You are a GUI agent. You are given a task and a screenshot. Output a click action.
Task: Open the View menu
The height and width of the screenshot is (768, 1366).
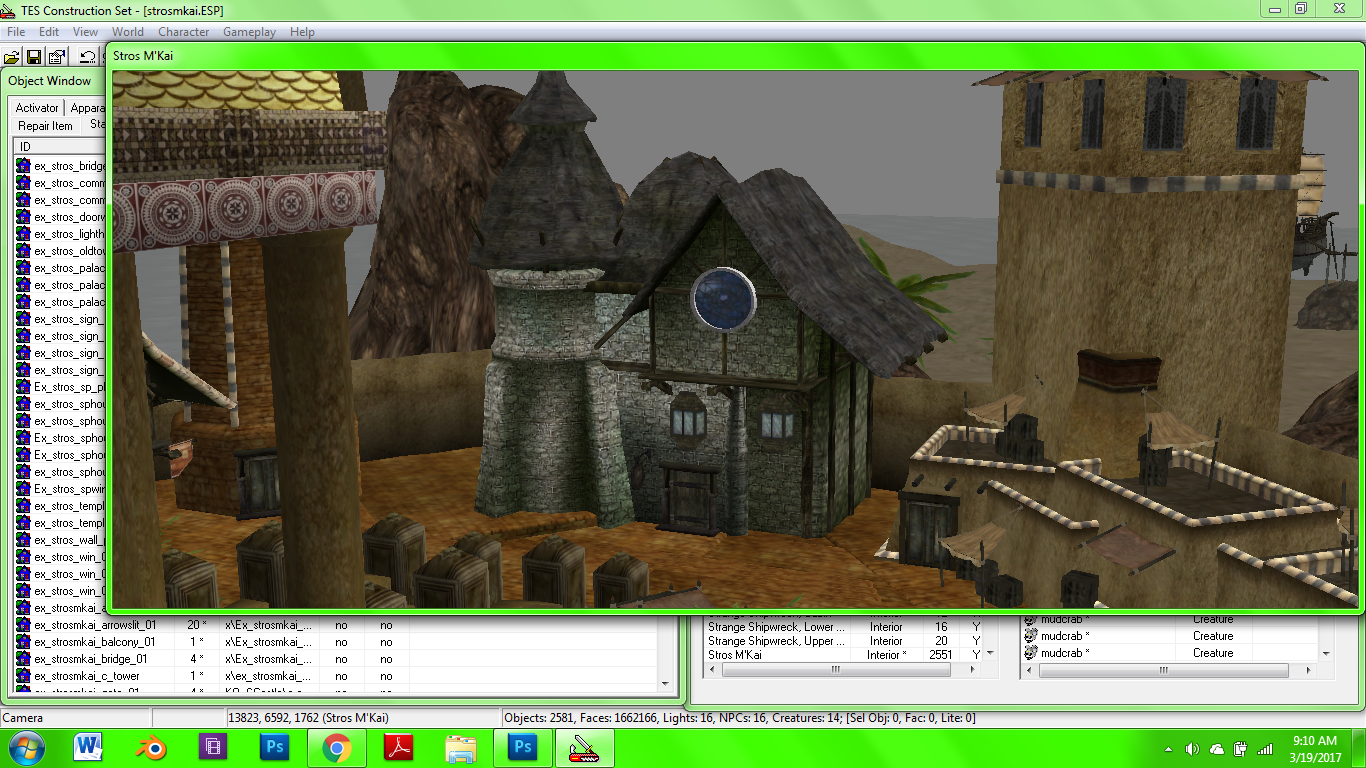(x=85, y=32)
